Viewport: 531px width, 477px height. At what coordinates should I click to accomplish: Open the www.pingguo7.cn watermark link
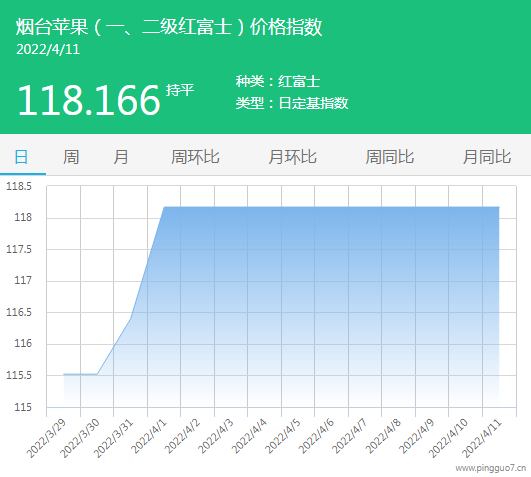click(x=491, y=468)
